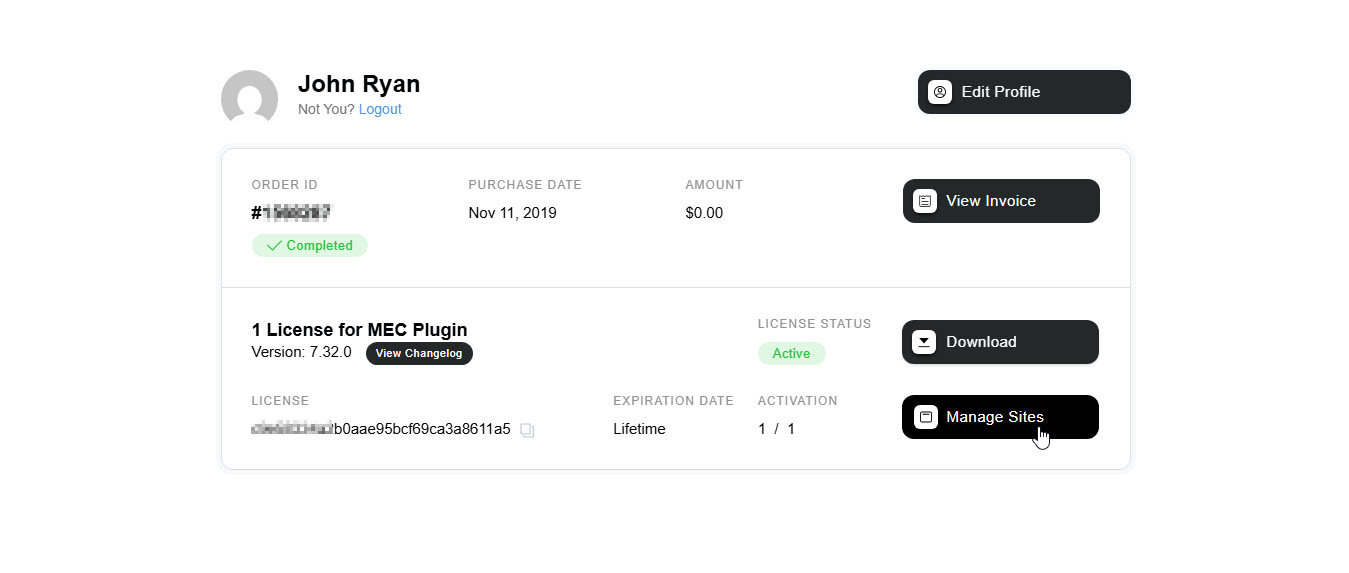Log out via the Logout link
Image resolution: width=1349 pixels, height=573 pixels.
click(380, 109)
